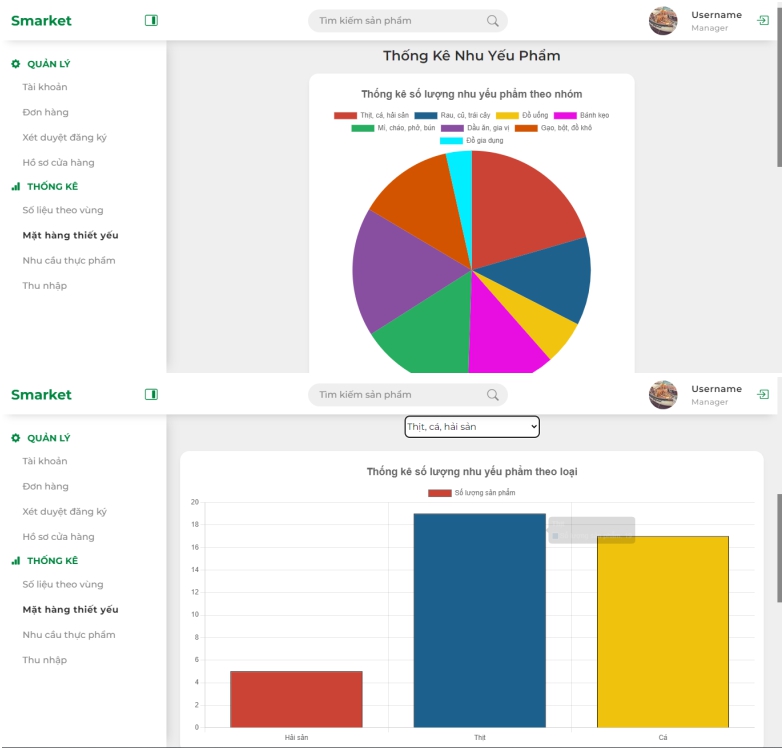The width and height of the screenshot is (782, 750).
Task: Click search magnifier icon on pie chart screen
Action: [492, 20]
